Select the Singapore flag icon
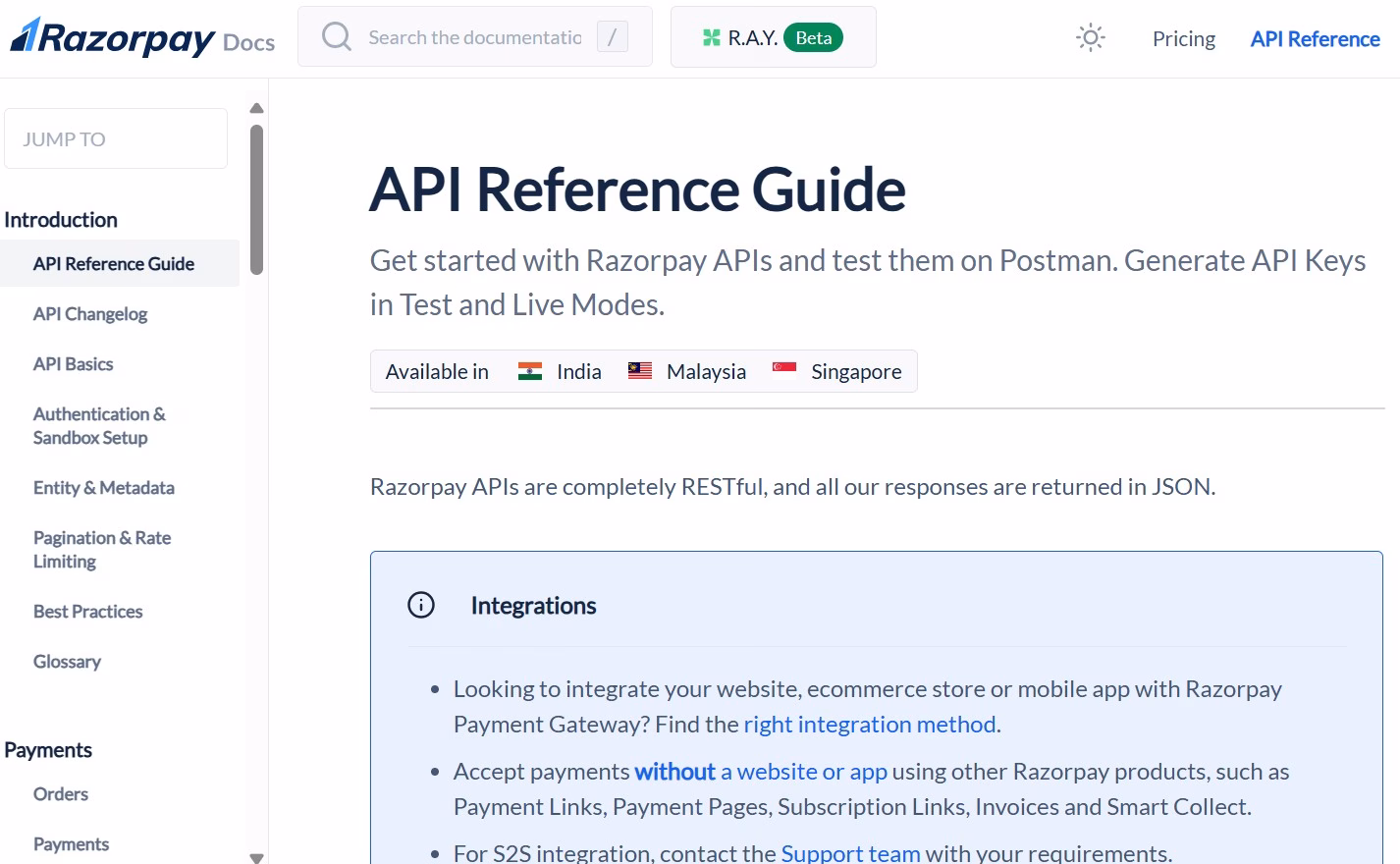Viewport: 1400px width, 864px height. 783,370
